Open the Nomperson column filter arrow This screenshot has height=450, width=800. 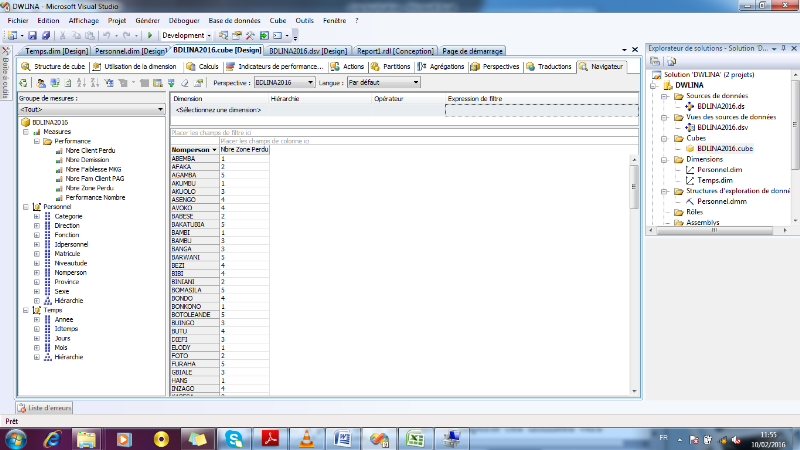pyautogui.click(x=214, y=150)
